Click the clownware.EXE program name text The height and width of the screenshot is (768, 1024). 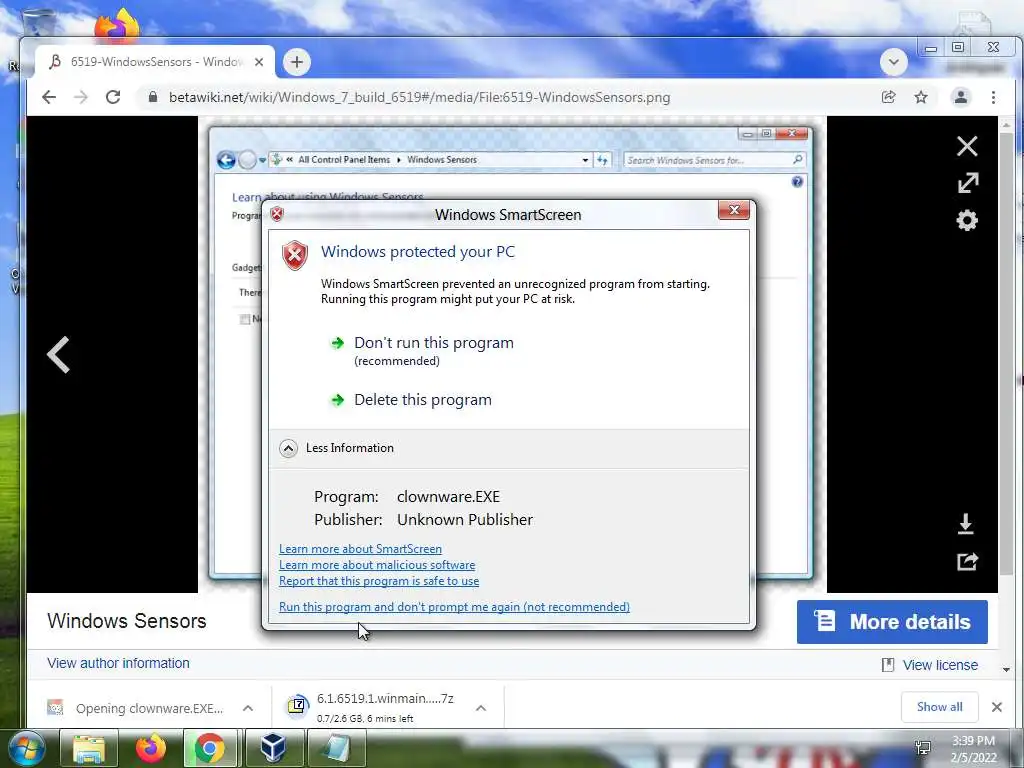pyautogui.click(x=448, y=497)
